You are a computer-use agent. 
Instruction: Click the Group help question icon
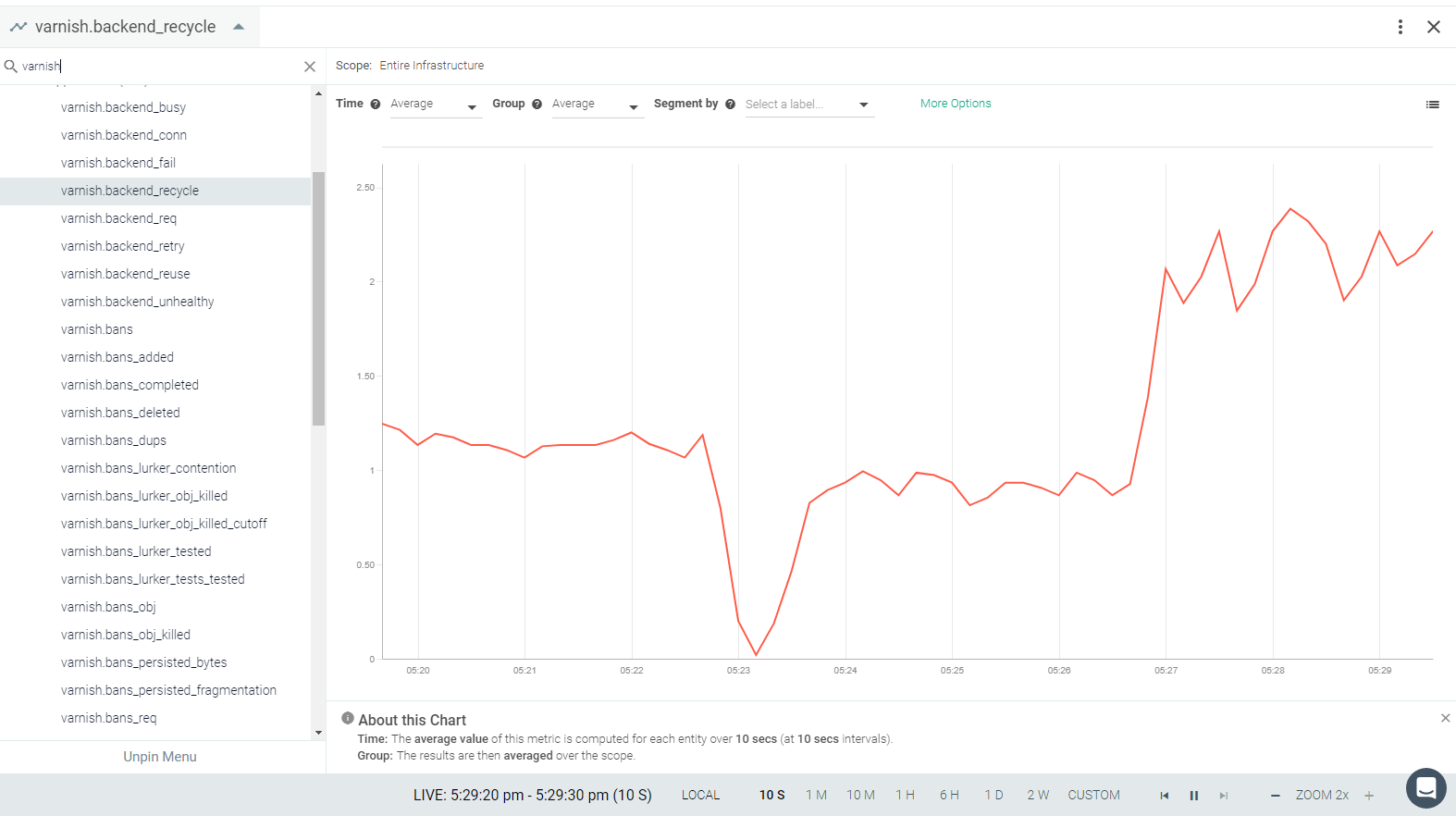(537, 105)
